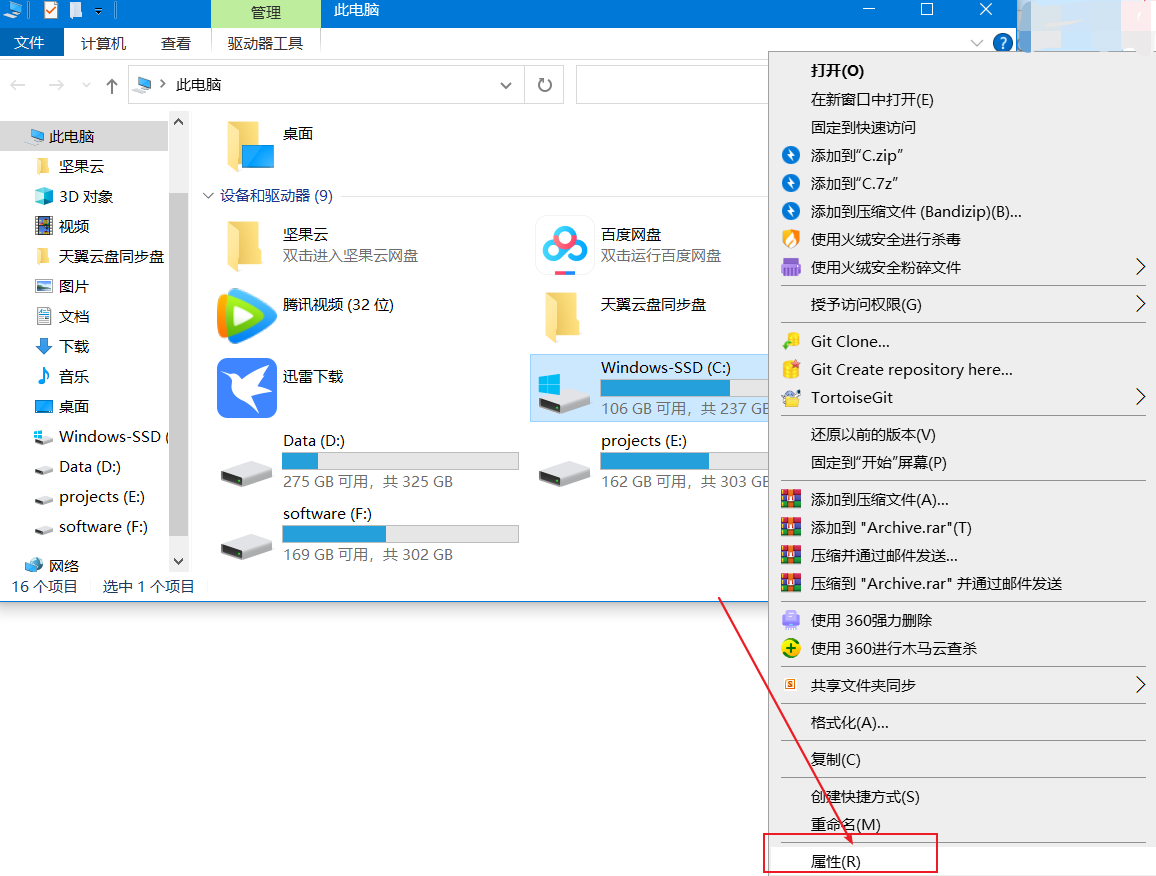Select 3D 对象 in navigation pane
Screen dimensions: 1156x876
point(86,196)
